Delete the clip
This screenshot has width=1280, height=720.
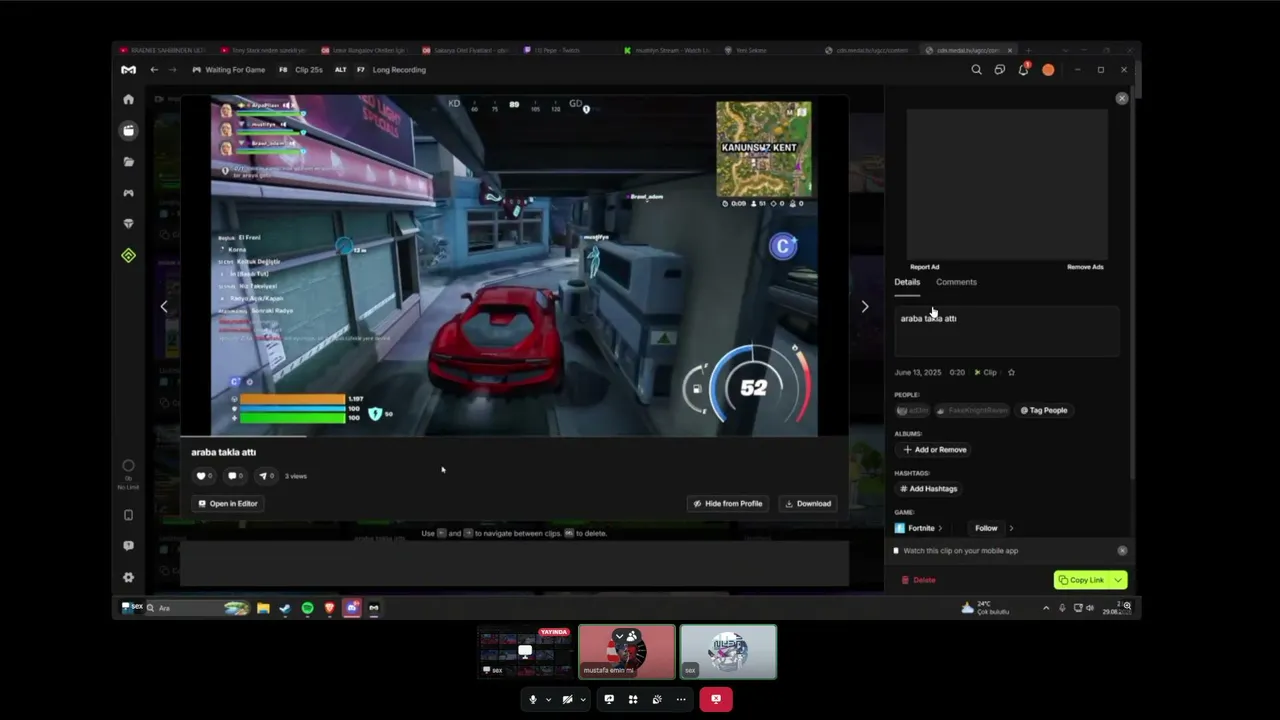coord(919,580)
